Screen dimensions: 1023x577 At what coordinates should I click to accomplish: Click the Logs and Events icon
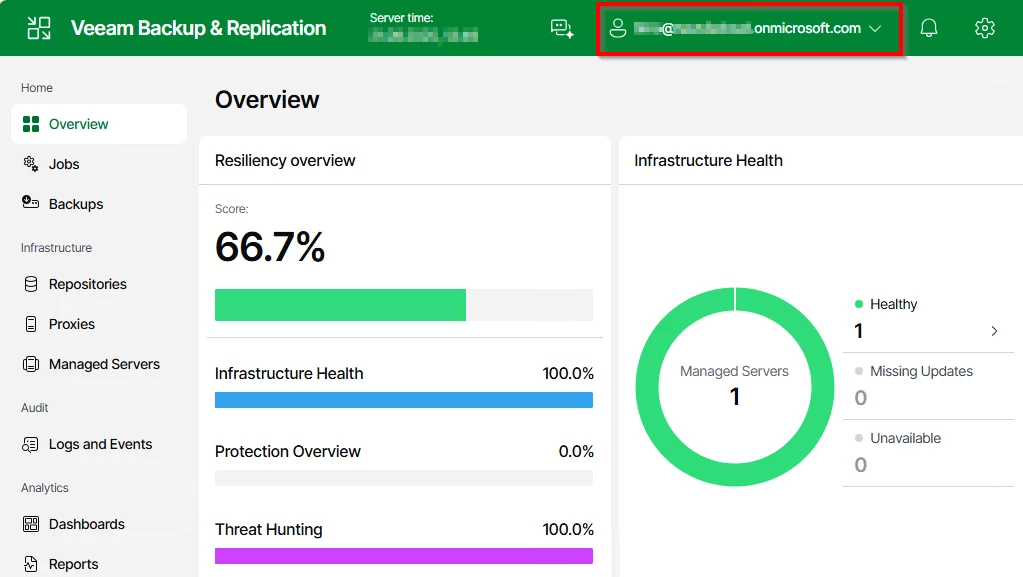point(31,444)
